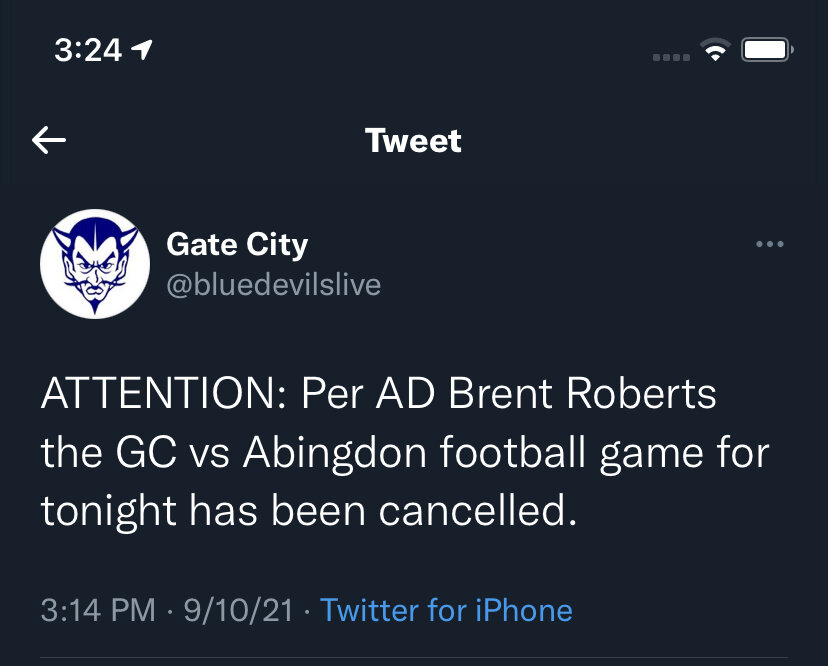Open the @bluedevilslive handle
Viewport: 828px width, 666px height.
[x=273, y=285]
